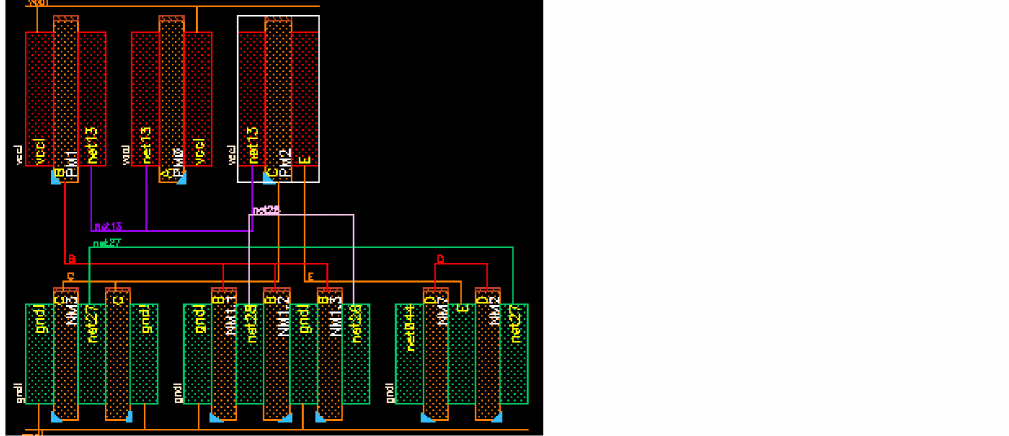The height and width of the screenshot is (436, 1009).
Task: Select the pink net28 wire label
Action: pyautogui.click(x=266, y=210)
